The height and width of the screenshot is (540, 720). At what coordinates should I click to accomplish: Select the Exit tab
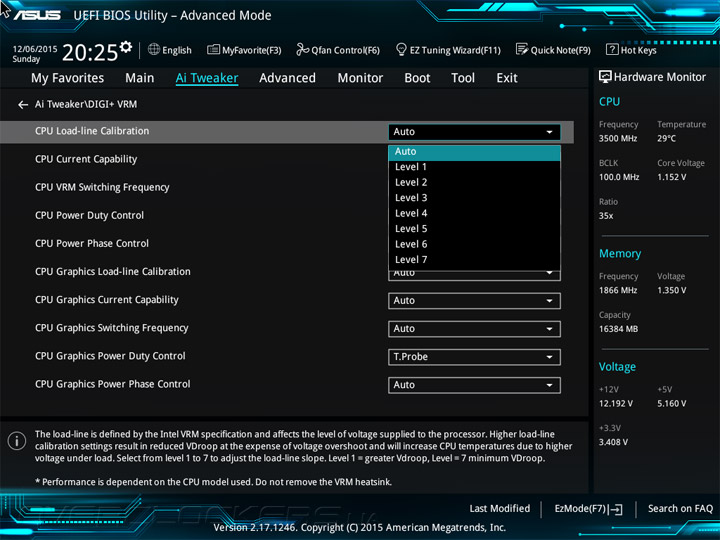pyautogui.click(x=507, y=78)
